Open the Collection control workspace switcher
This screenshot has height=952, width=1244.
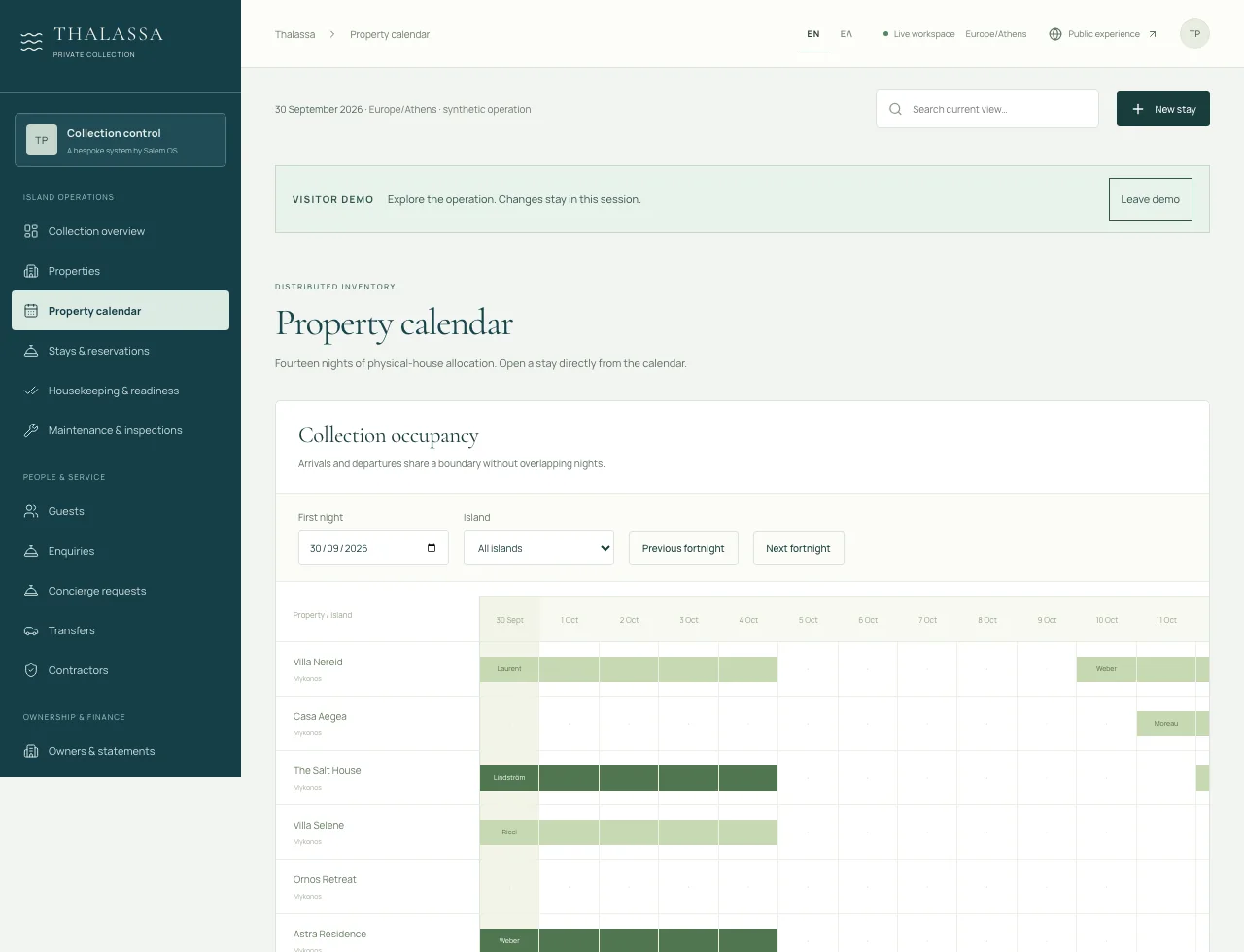(x=121, y=140)
